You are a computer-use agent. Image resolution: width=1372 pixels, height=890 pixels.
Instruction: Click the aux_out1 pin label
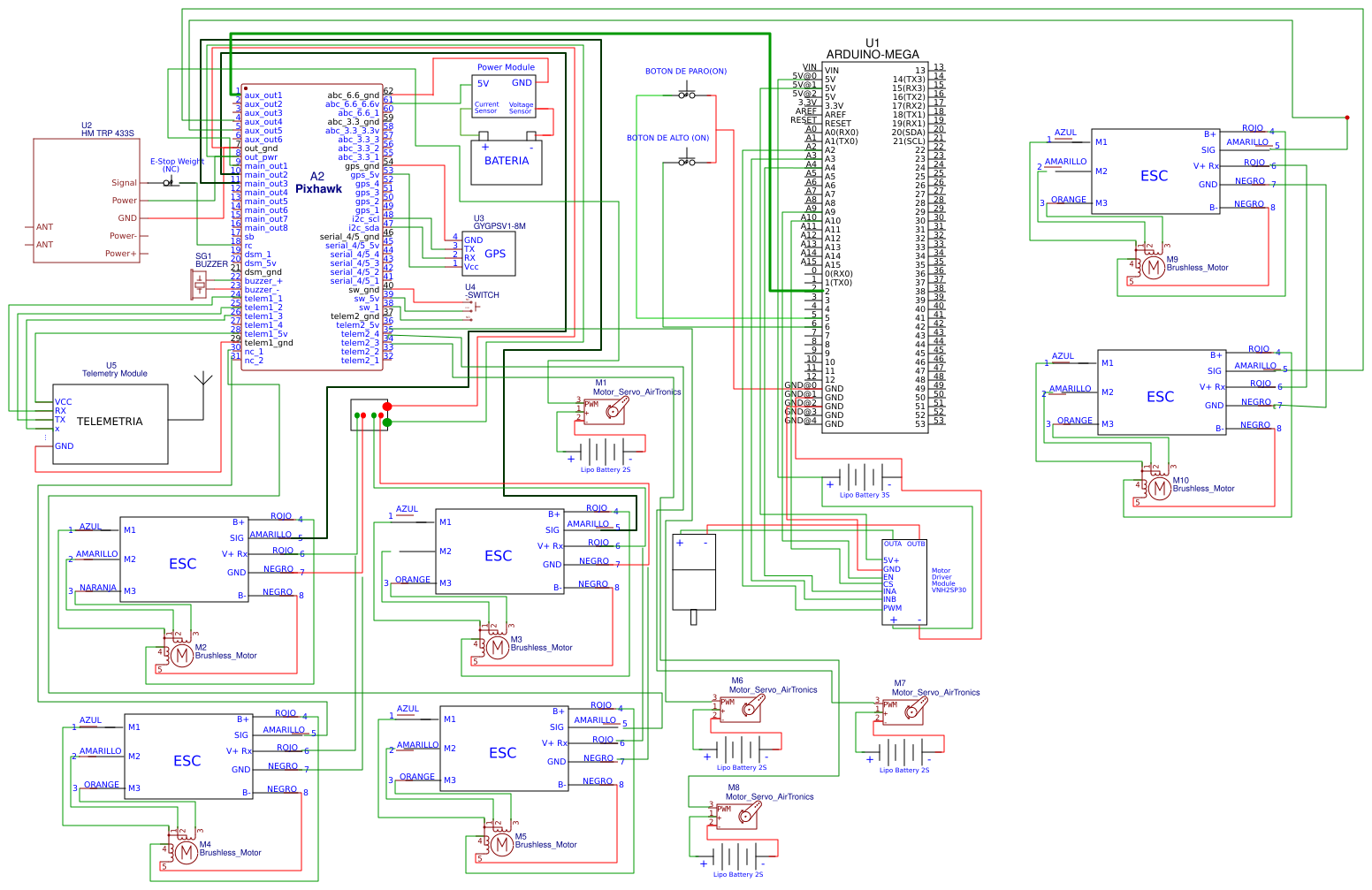(263, 95)
